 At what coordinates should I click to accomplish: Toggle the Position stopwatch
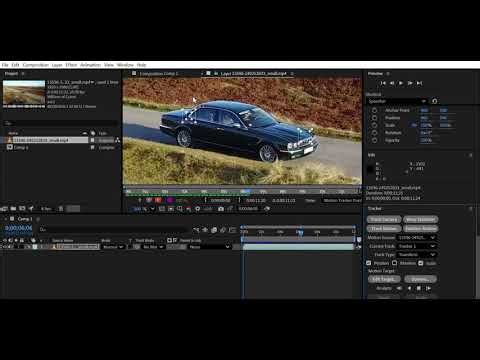[374, 118]
